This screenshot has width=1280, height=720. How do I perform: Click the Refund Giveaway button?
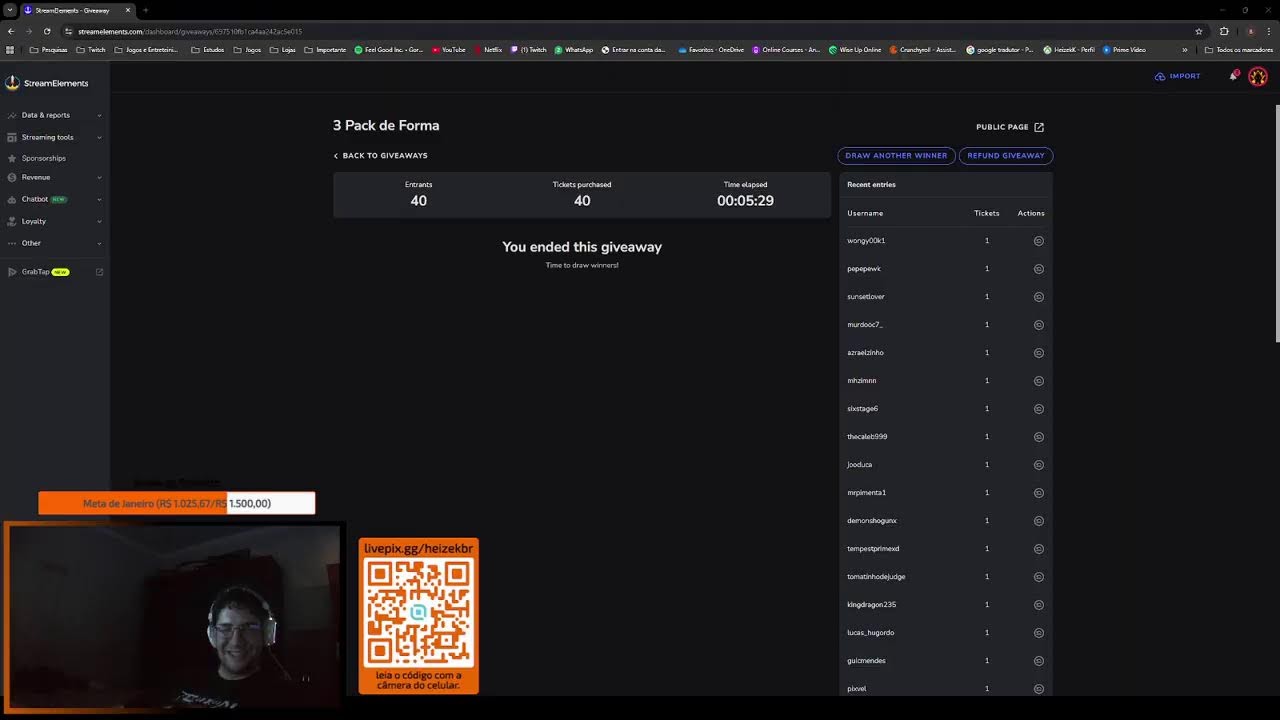tap(1006, 156)
